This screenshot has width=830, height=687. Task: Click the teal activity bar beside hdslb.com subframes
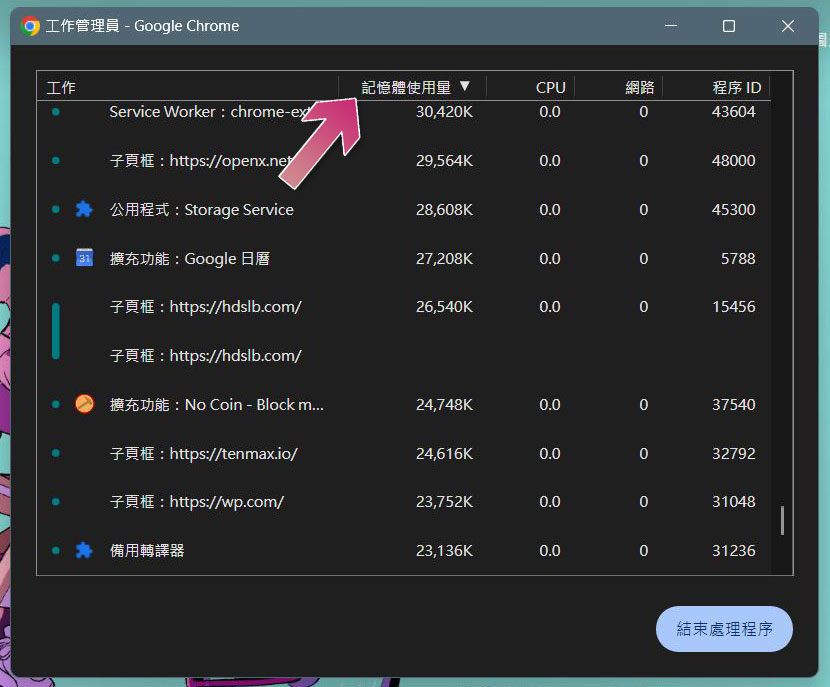pyautogui.click(x=57, y=330)
